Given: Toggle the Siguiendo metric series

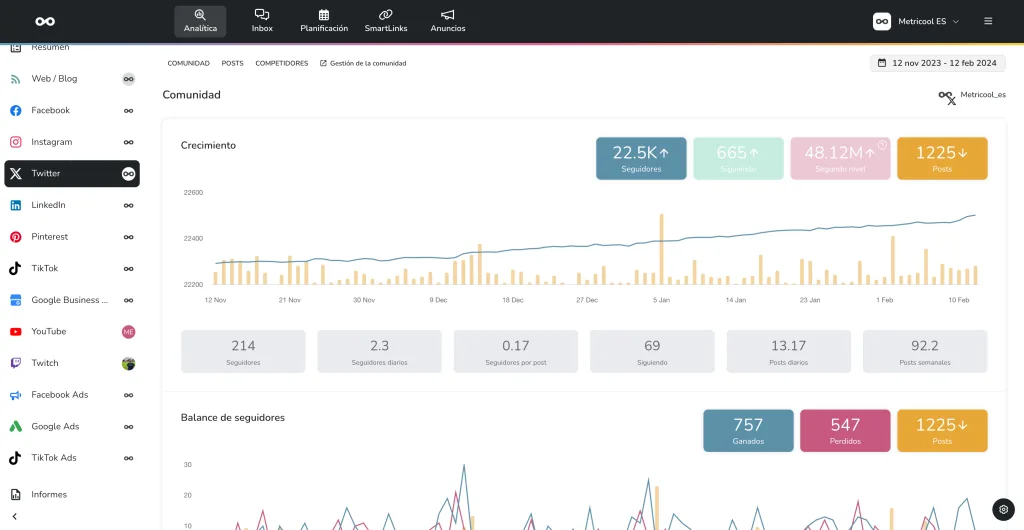Looking at the screenshot, I should [x=738, y=158].
